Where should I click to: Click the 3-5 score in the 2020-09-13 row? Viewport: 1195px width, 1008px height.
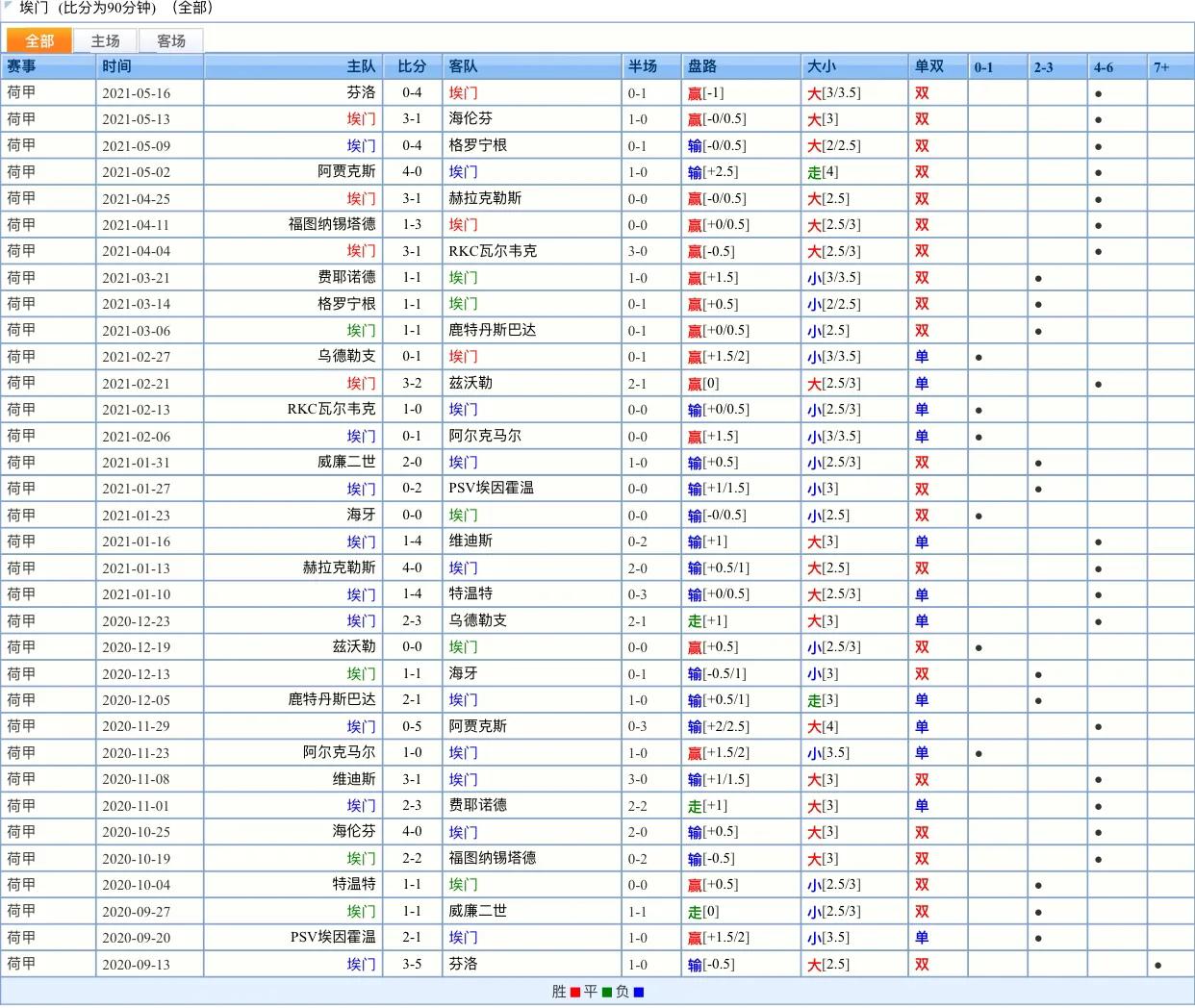[x=412, y=964]
